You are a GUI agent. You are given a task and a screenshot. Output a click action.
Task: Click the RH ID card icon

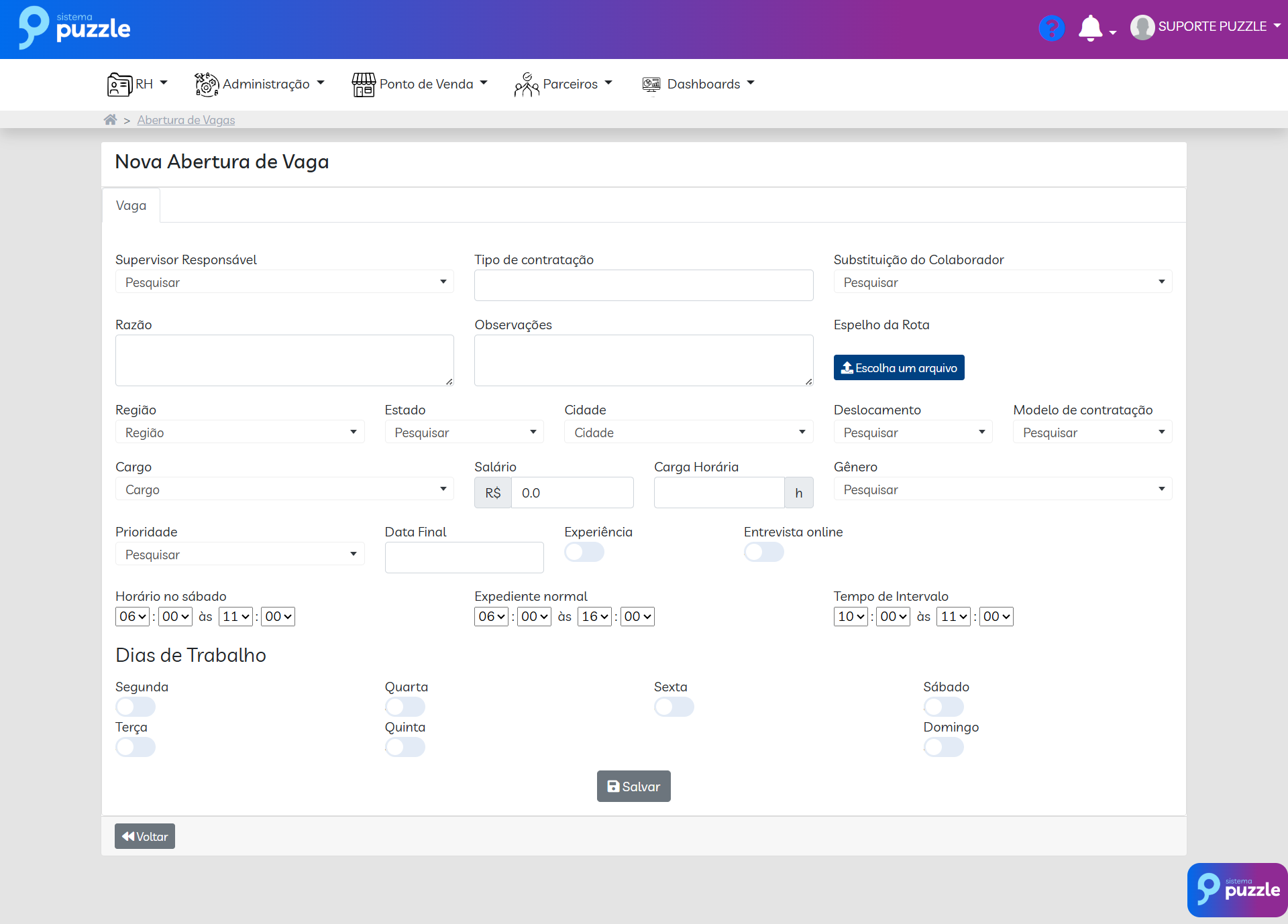coord(119,84)
